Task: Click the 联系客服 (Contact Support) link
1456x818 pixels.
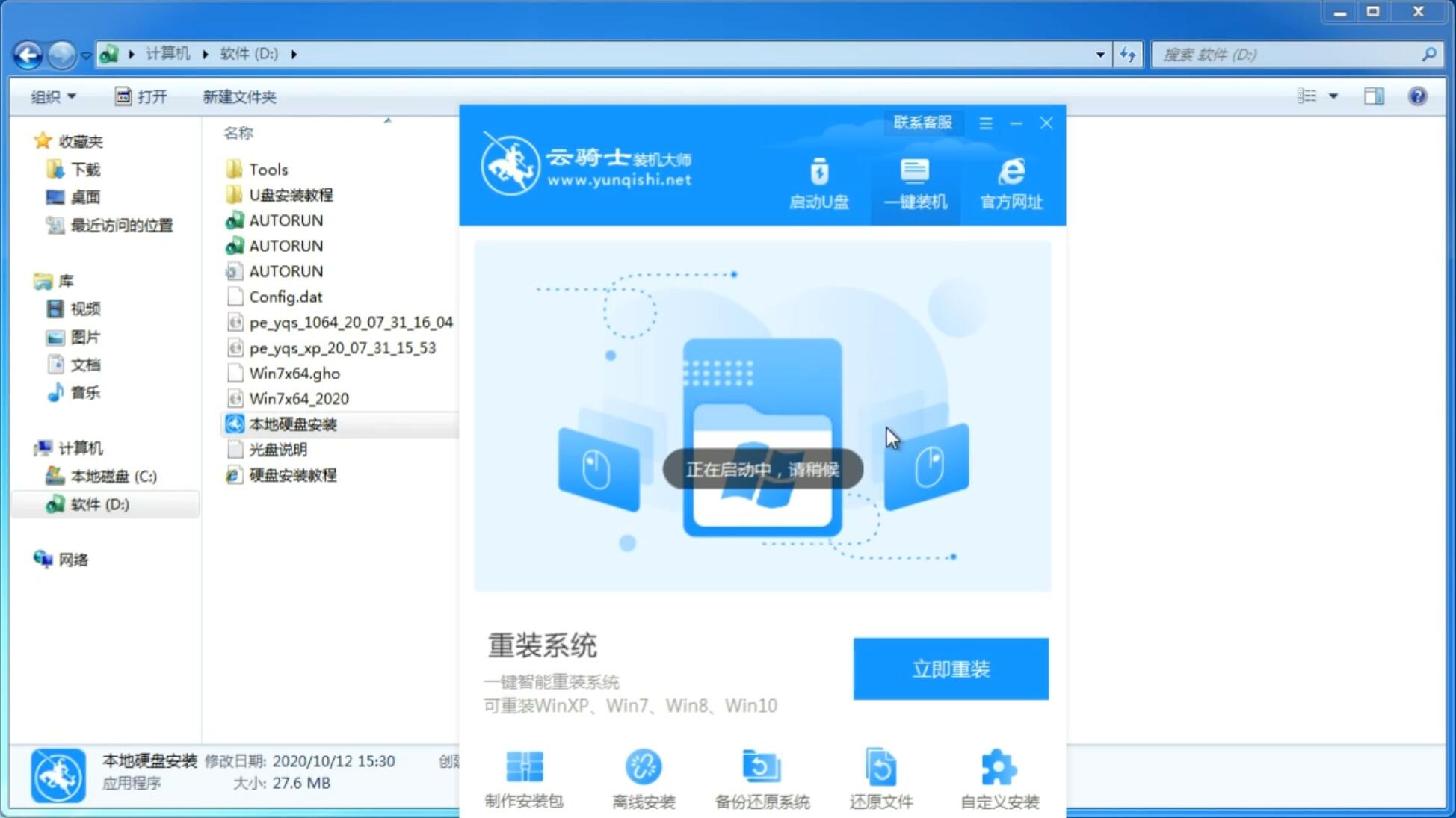Action: 921,122
